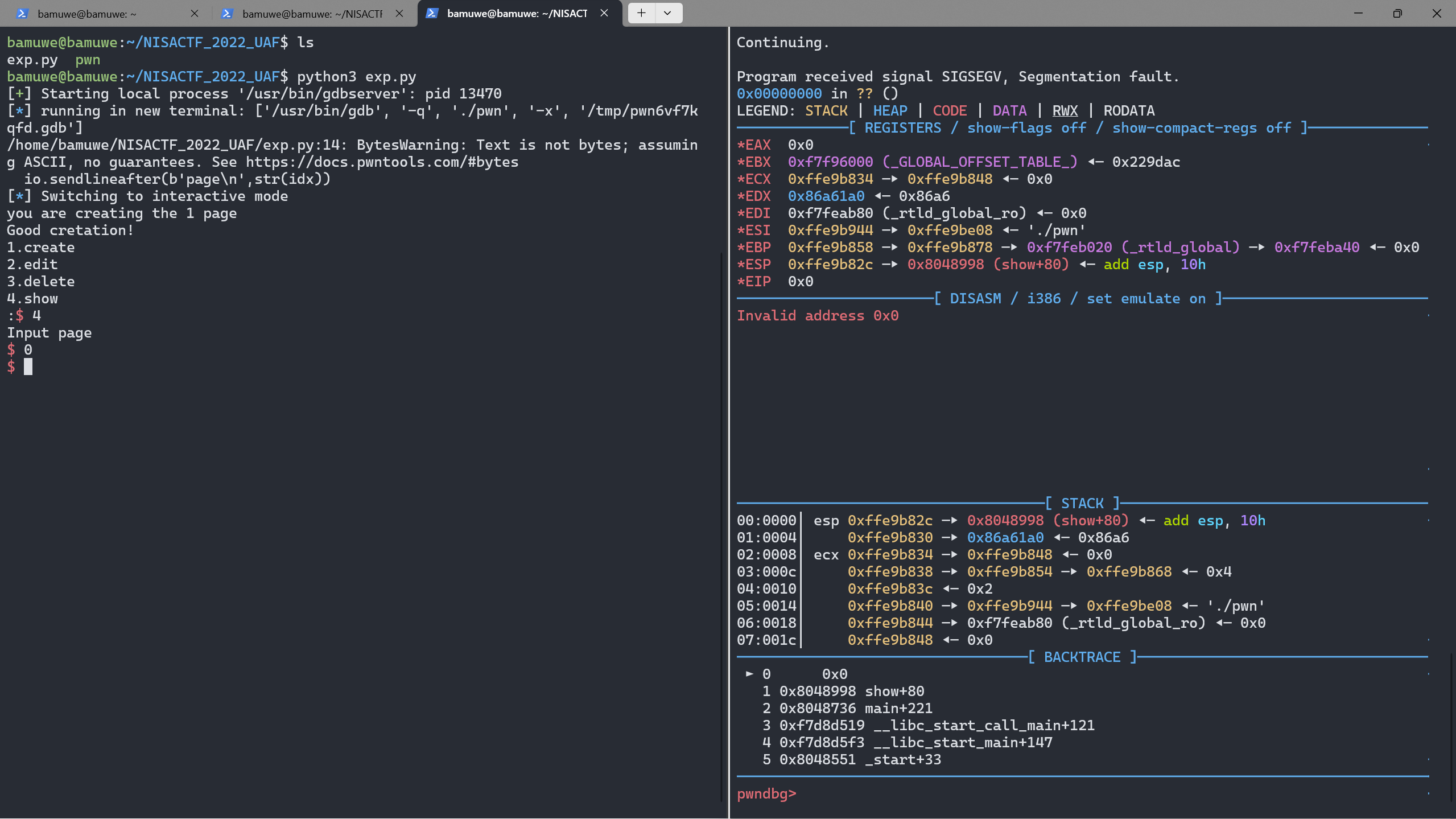Image resolution: width=1456 pixels, height=819 pixels.
Task: Click the [ BACKTRACE ] section header
Action: (x=1082, y=657)
